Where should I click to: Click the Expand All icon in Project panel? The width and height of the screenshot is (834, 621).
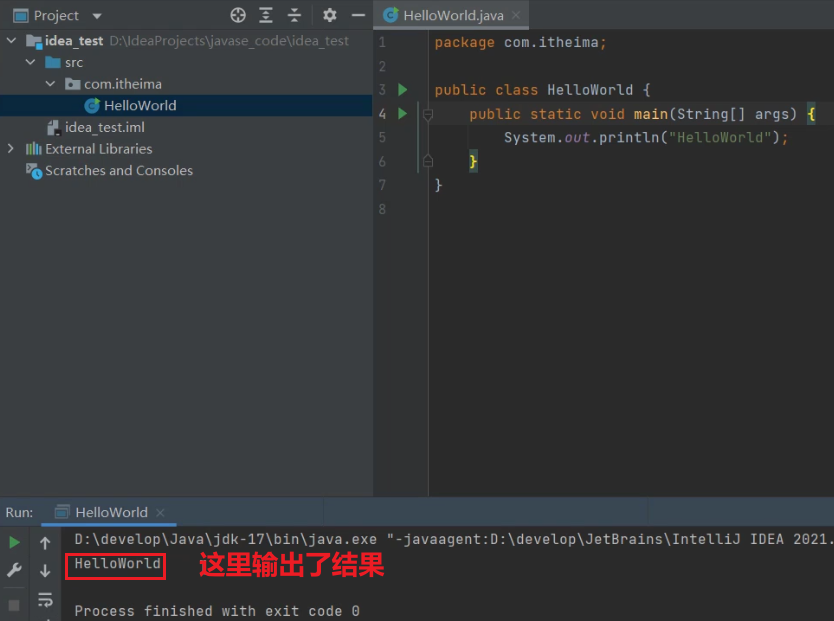(x=265, y=15)
